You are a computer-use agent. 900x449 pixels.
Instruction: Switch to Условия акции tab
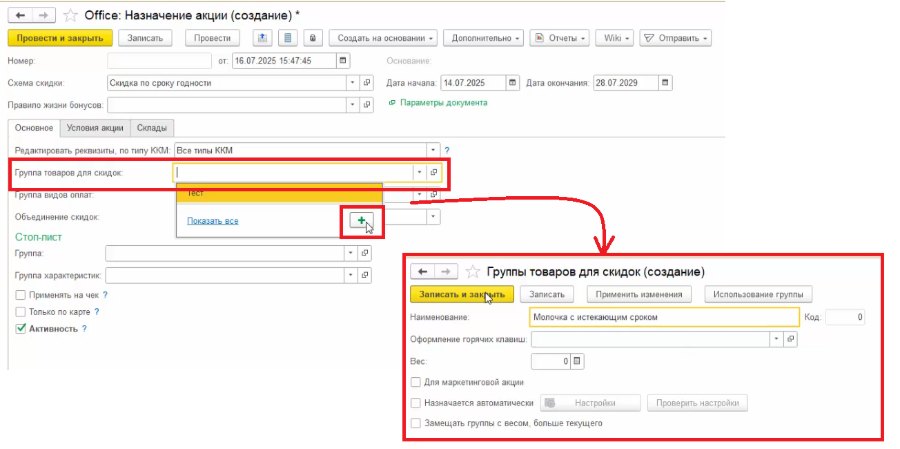[95, 128]
